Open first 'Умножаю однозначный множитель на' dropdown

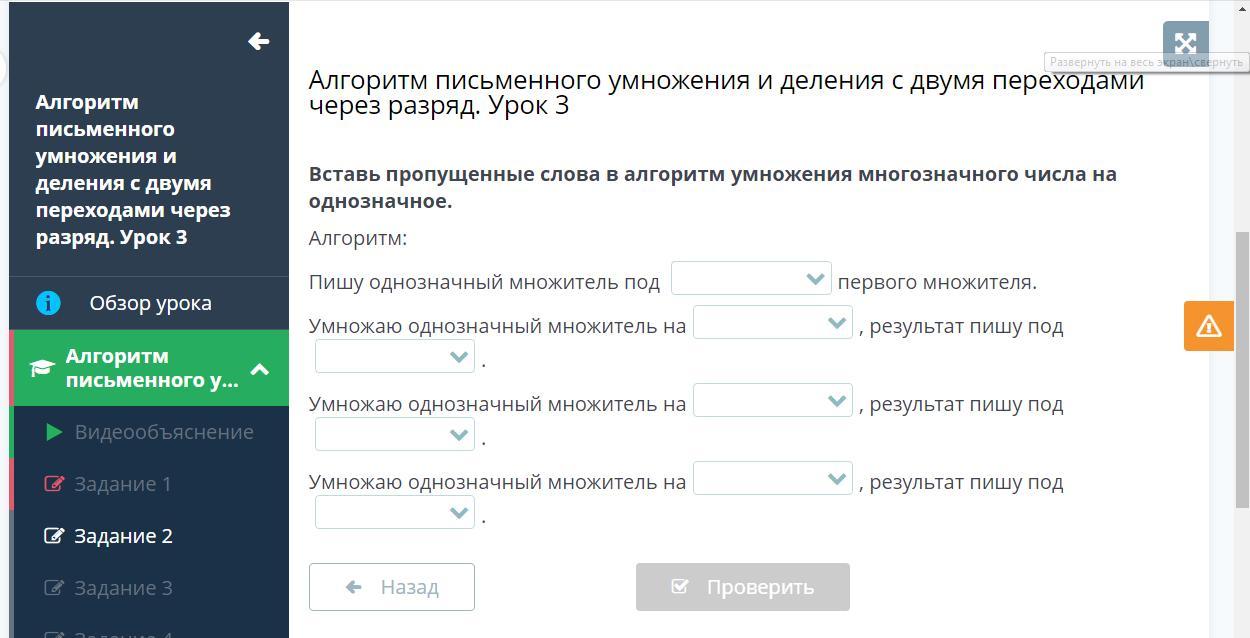click(x=772, y=322)
